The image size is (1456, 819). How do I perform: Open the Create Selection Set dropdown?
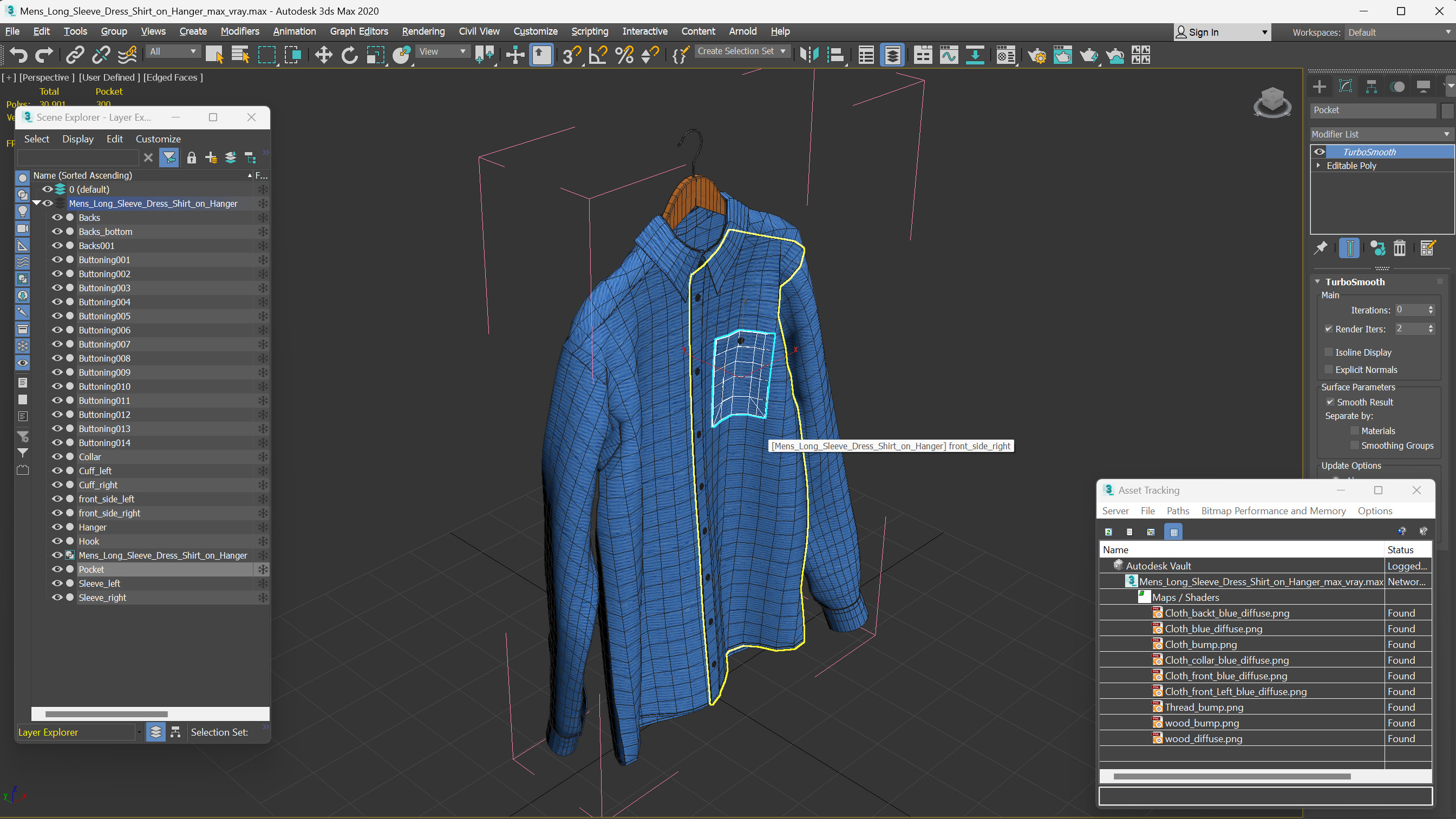pyautogui.click(x=742, y=51)
